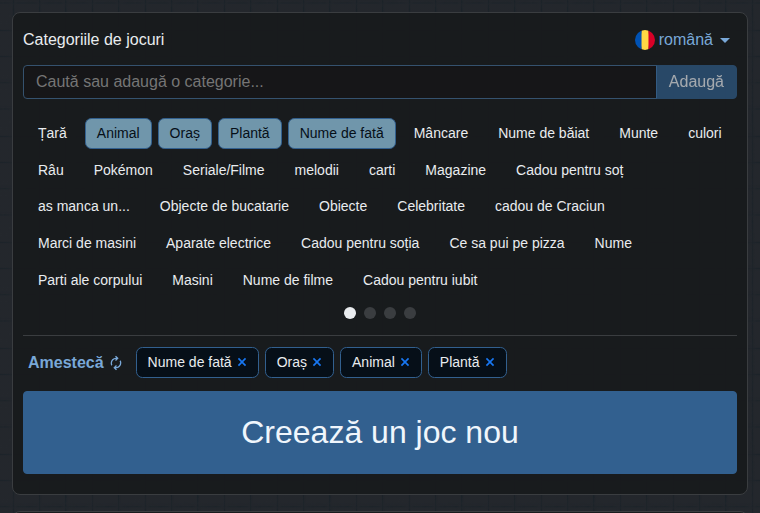Open the română language dropdown
Image resolution: width=760 pixels, height=513 pixels.
click(682, 40)
